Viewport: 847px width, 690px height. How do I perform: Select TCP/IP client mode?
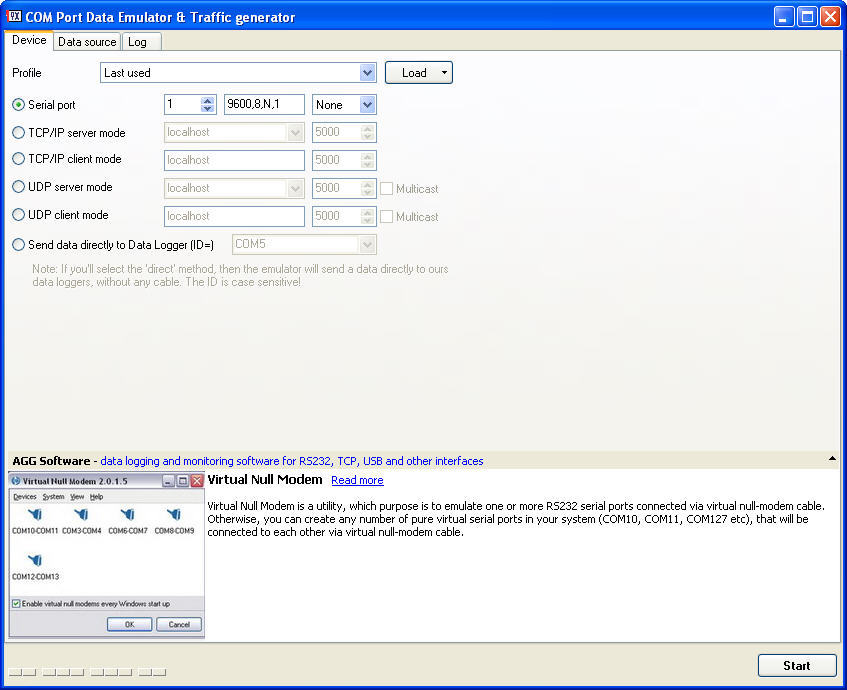[18, 159]
